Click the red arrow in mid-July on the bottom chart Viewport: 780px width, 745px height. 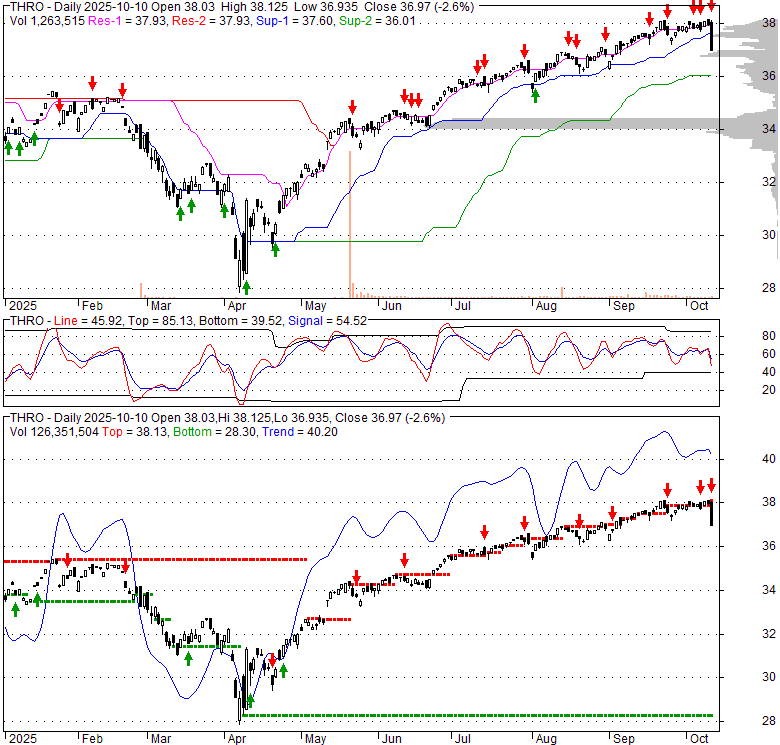click(x=484, y=532)
